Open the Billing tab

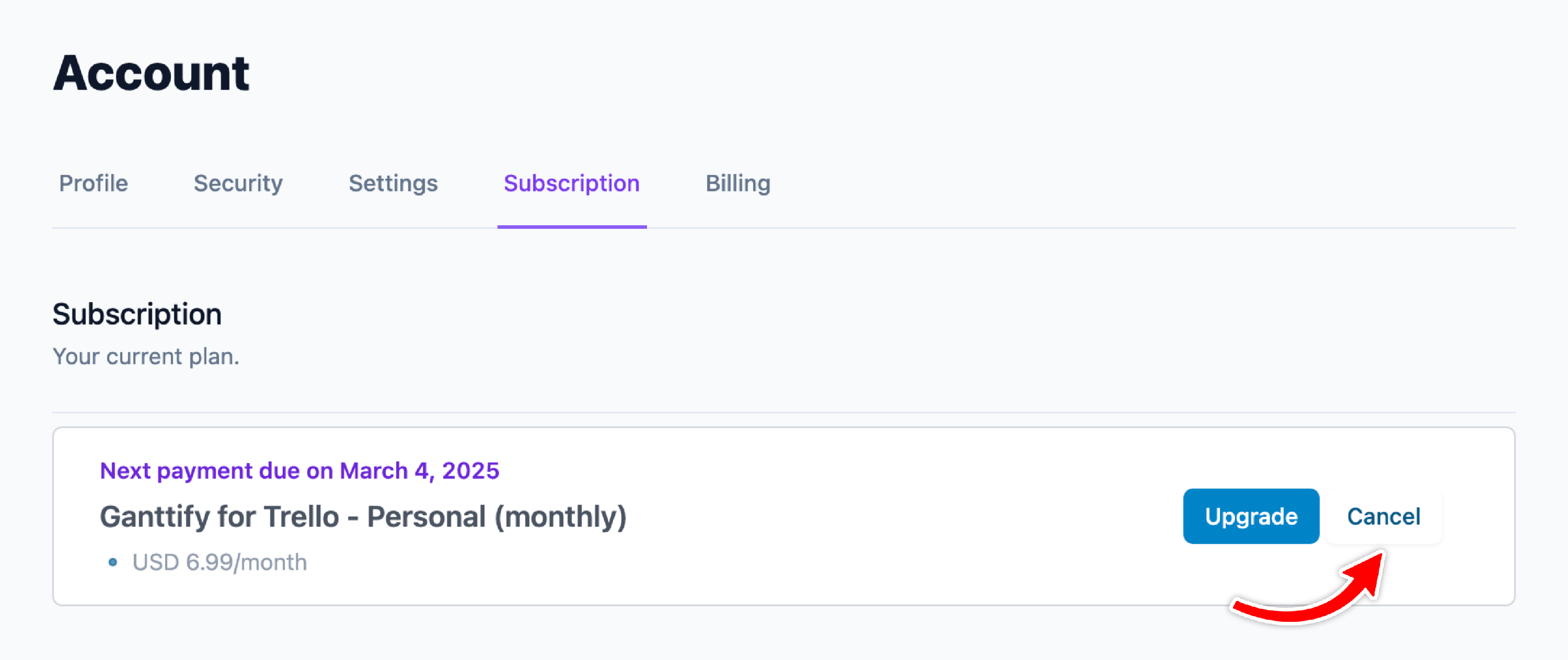(737, 183)
